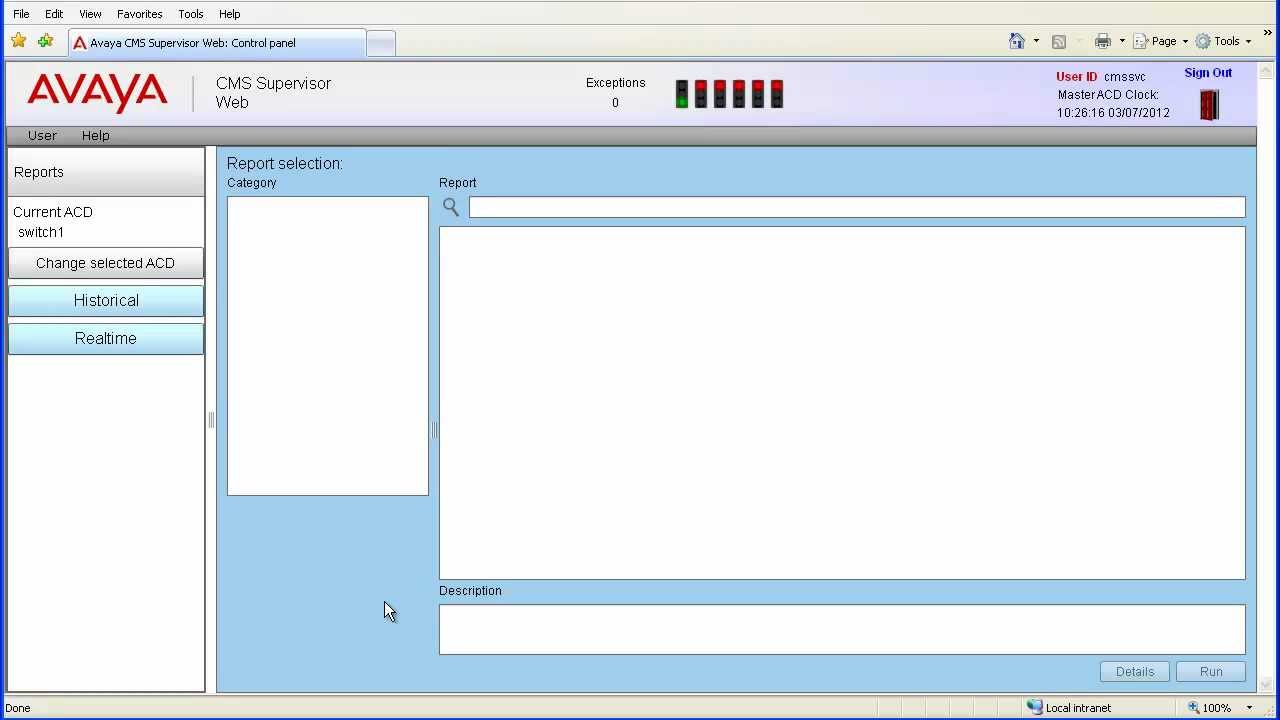Viewport: 1280px width, 720px height.
Task: Select the Historical reports button
Action: tap(106, 301)
